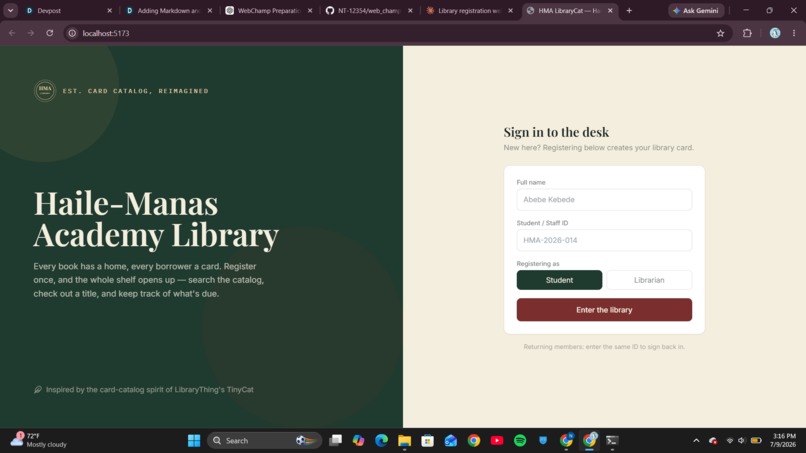Launch Copilot from the taskbar
The height and width of the screenshot is (453, 806).
pos(358,440)
